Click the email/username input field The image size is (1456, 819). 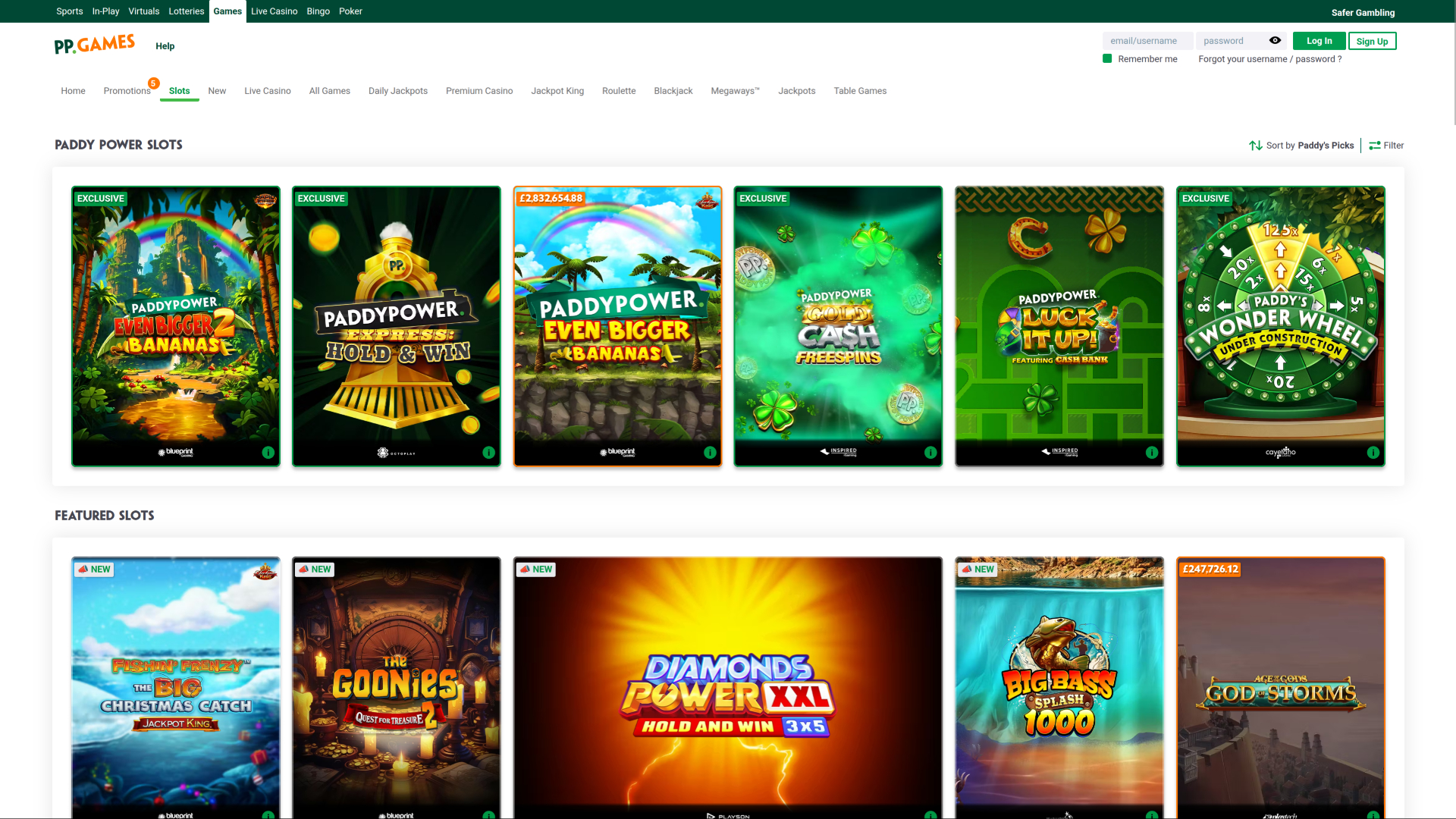pyautogui.click(x=1147, y=40)
